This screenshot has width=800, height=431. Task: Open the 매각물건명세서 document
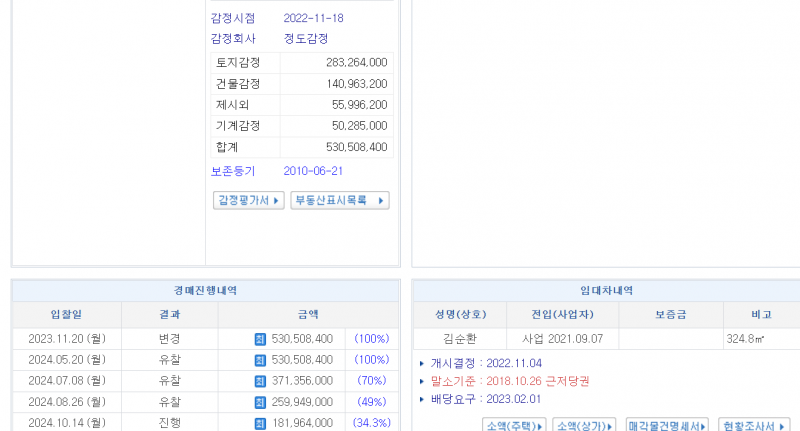tap(667, 426)
